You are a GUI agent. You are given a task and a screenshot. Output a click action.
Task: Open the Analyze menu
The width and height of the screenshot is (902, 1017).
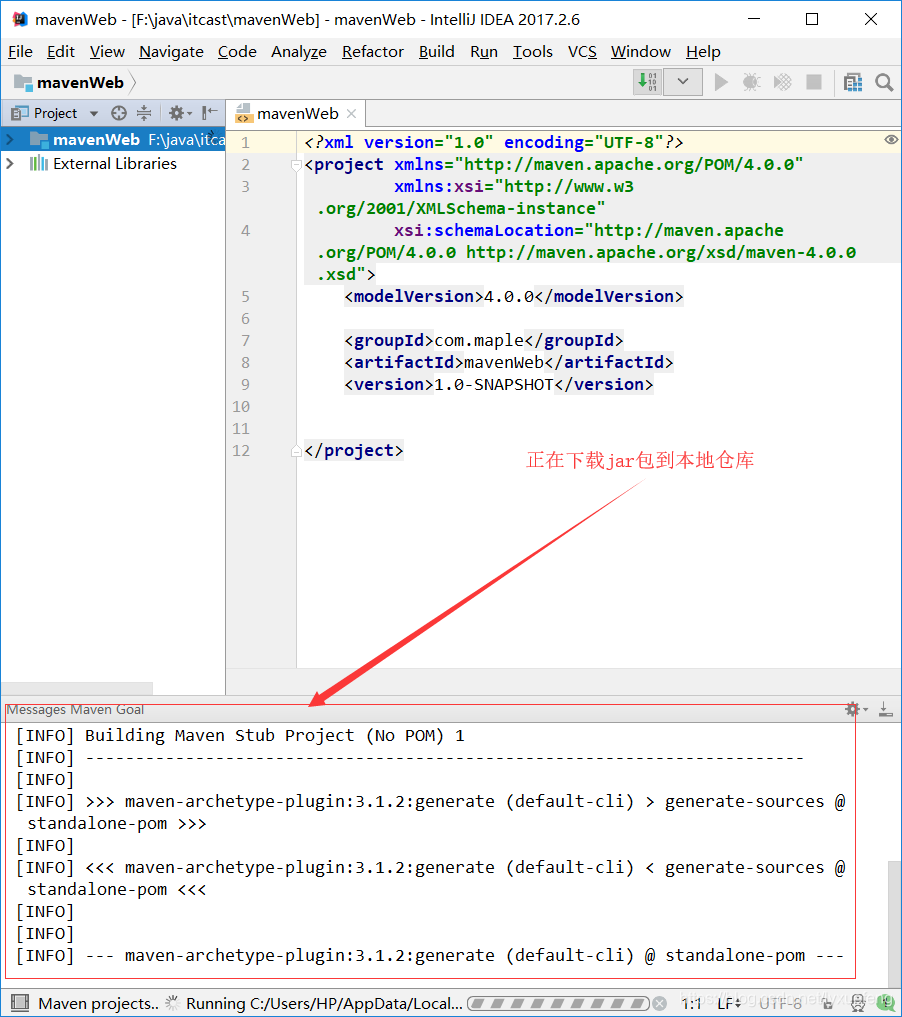(x=298, y=52)
